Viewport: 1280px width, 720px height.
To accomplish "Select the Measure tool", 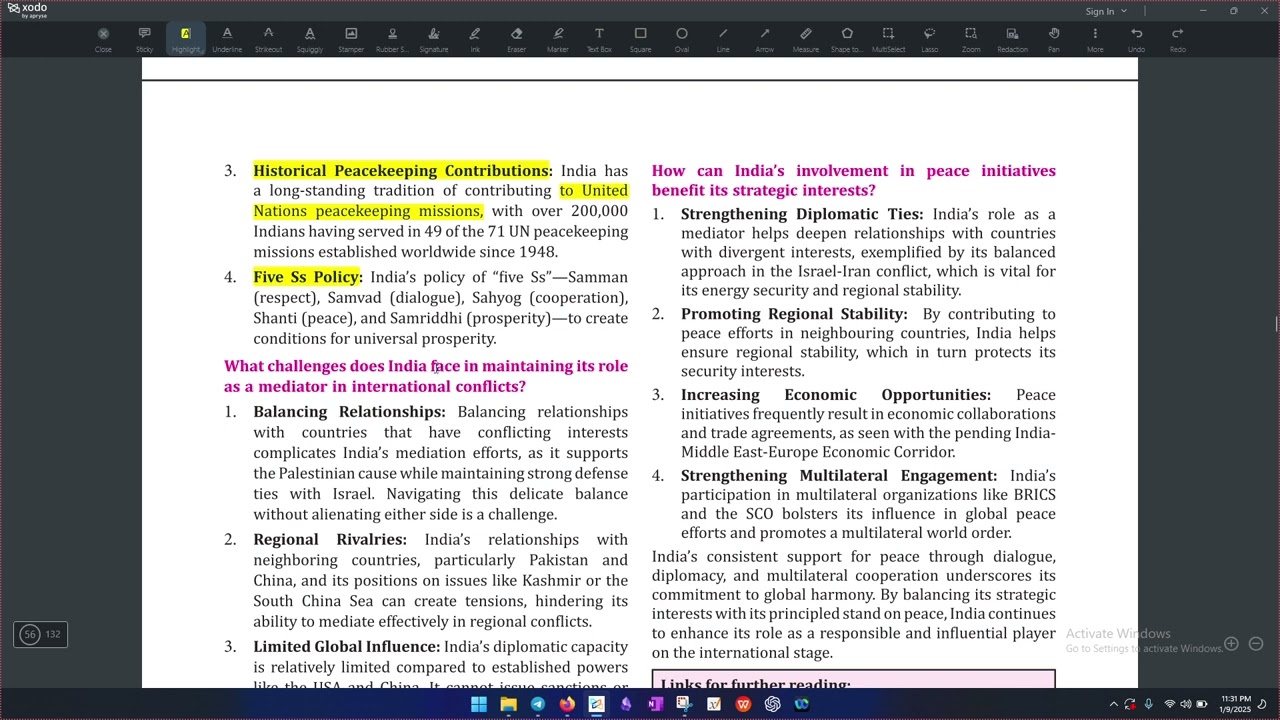I will [x=806, y=39].
